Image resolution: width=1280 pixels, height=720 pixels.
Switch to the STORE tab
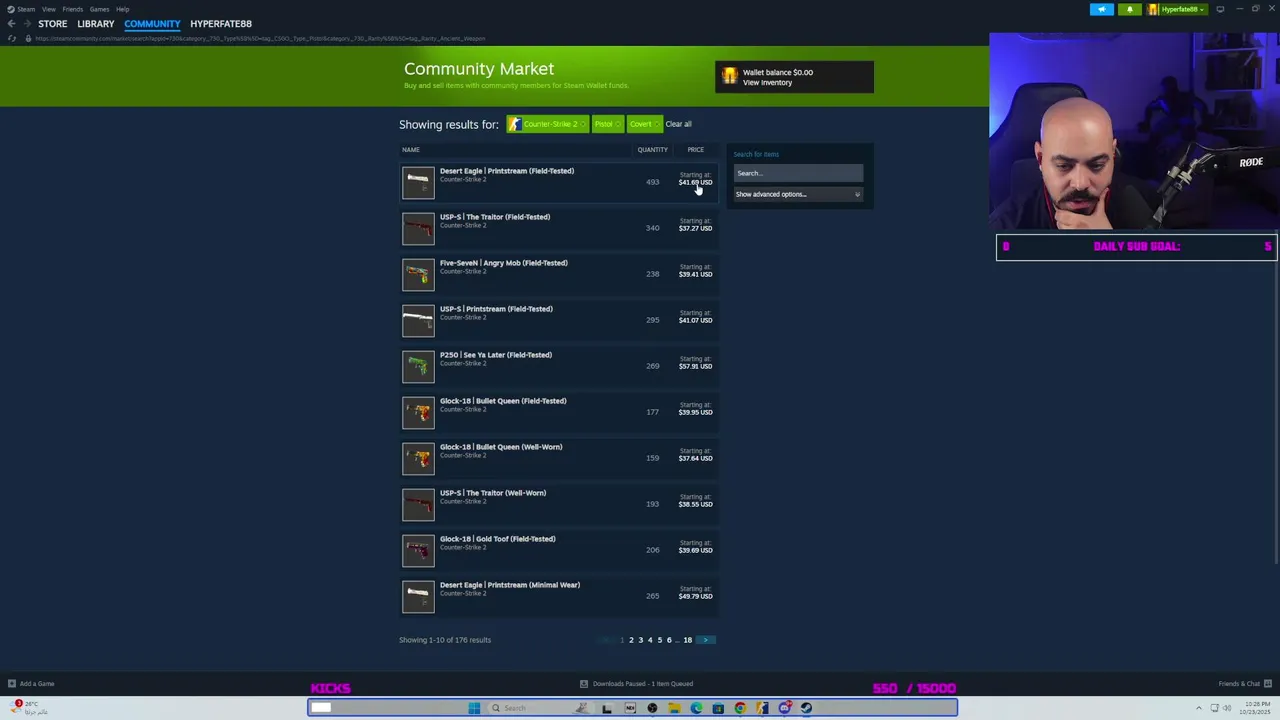pyautogui.click(x=52, y=23)
